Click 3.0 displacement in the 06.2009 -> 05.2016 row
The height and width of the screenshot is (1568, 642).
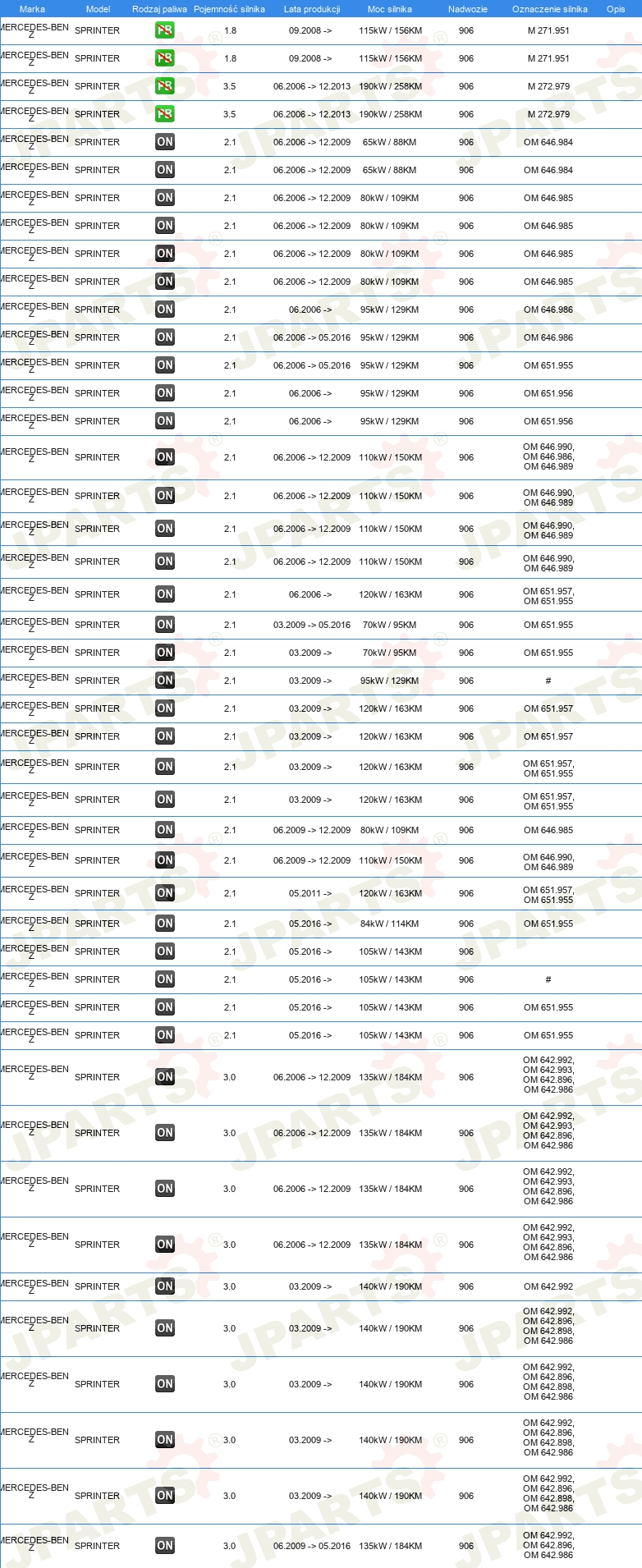tap(230, 1546)
